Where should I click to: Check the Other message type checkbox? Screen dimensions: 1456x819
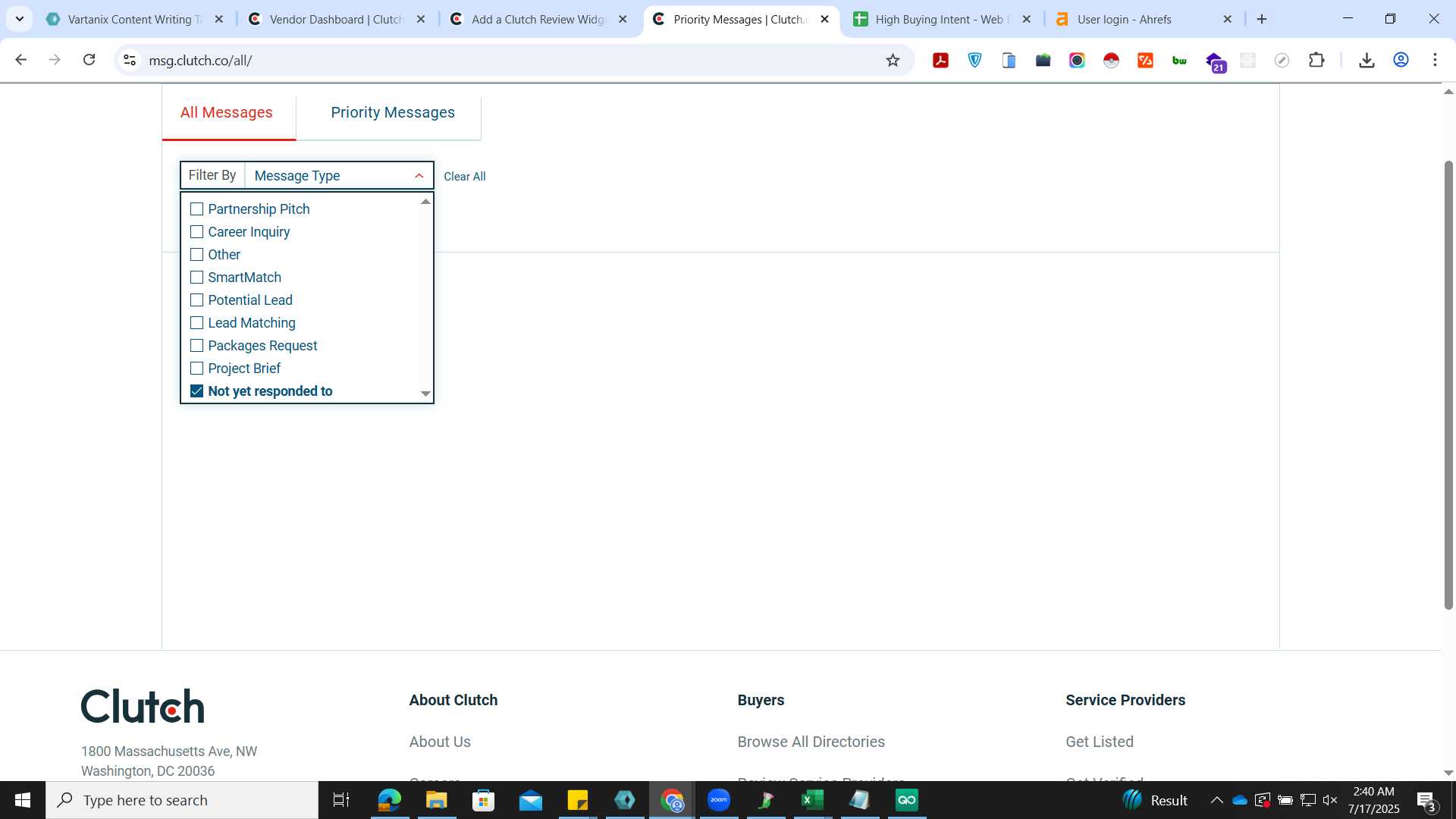pos(197,255)
